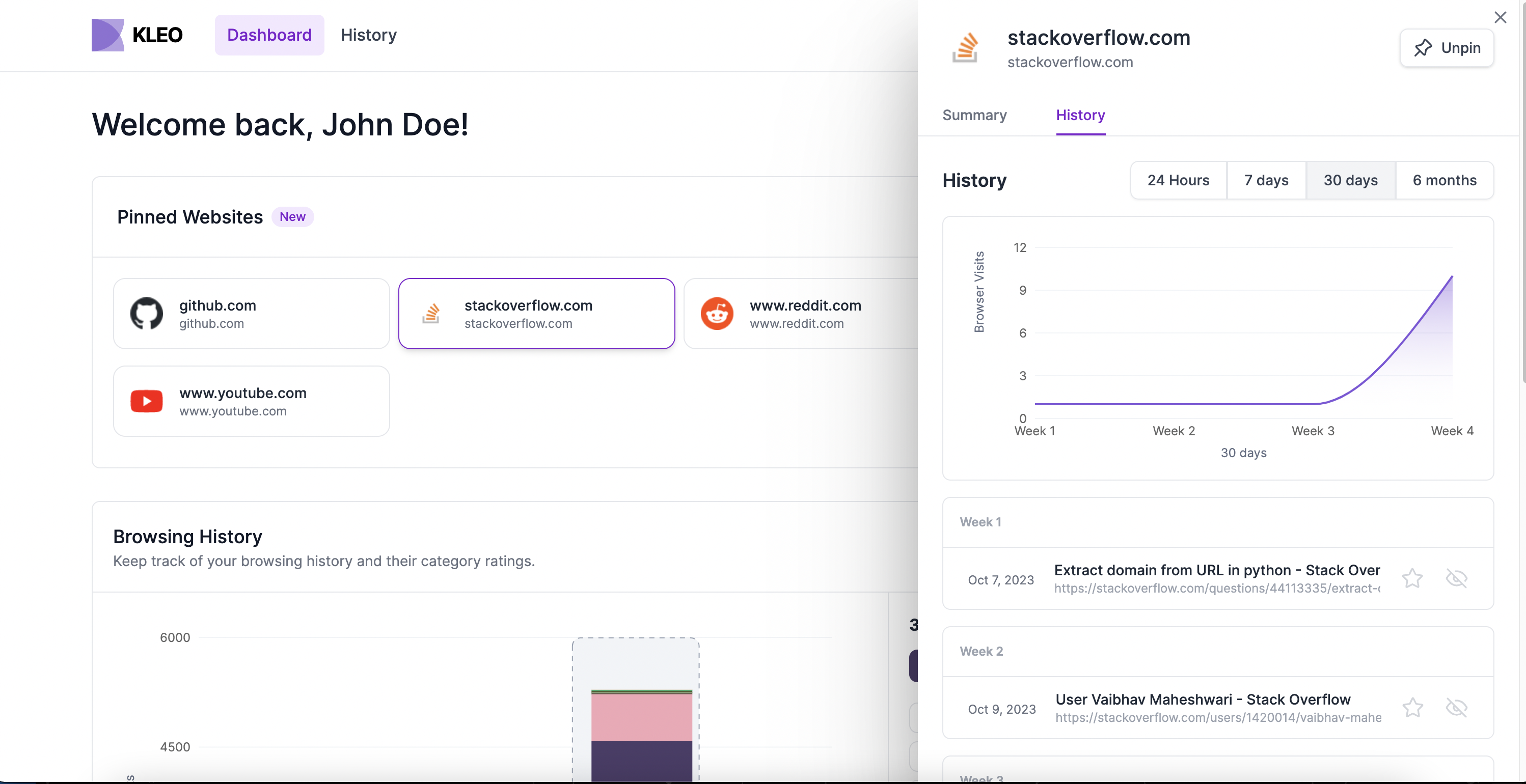The width and height of the screenshot is (1526, 784).
Task: Click the Reddit alien icon
Action: 717,313
